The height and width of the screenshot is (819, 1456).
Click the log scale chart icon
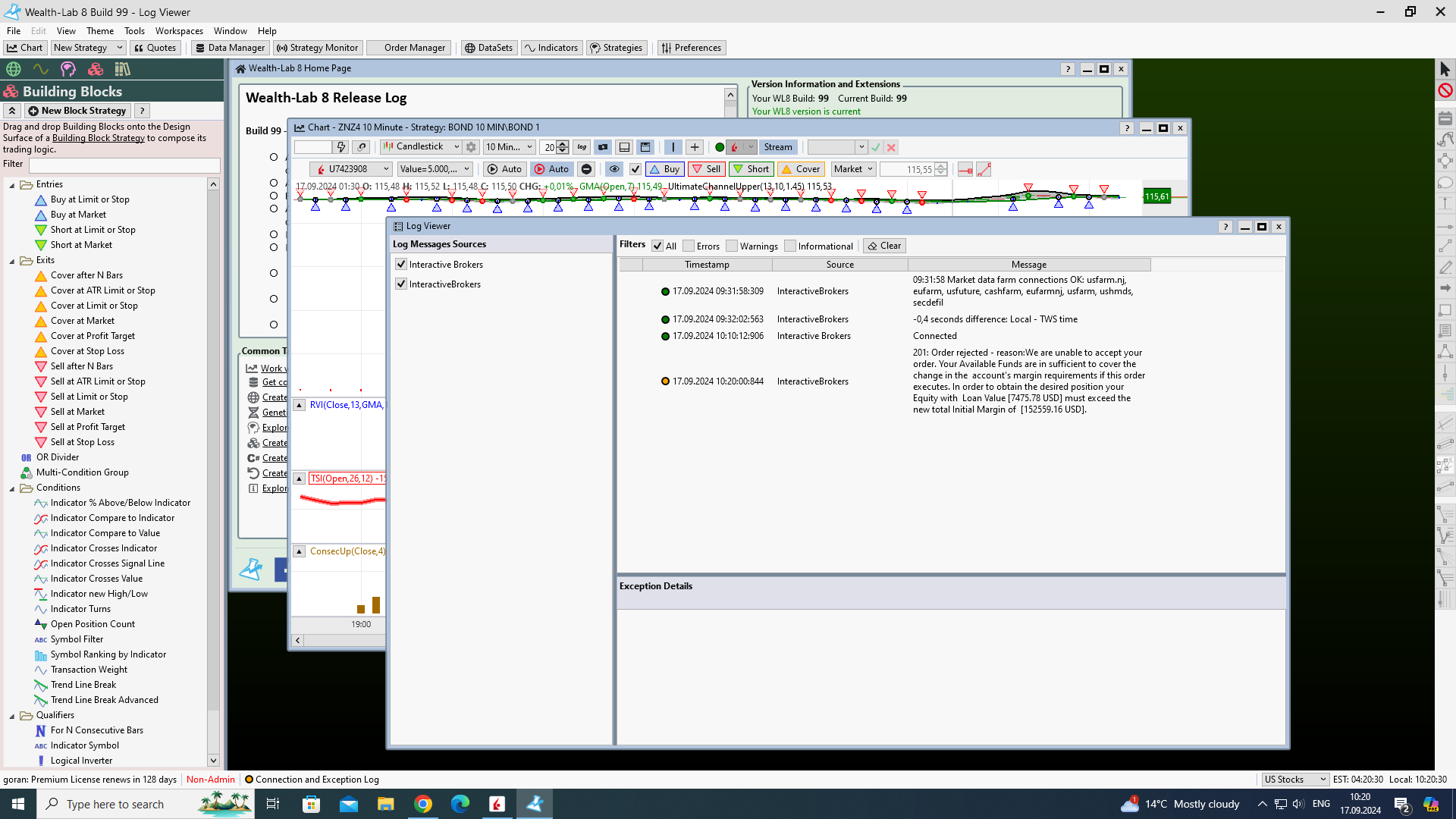582,147
